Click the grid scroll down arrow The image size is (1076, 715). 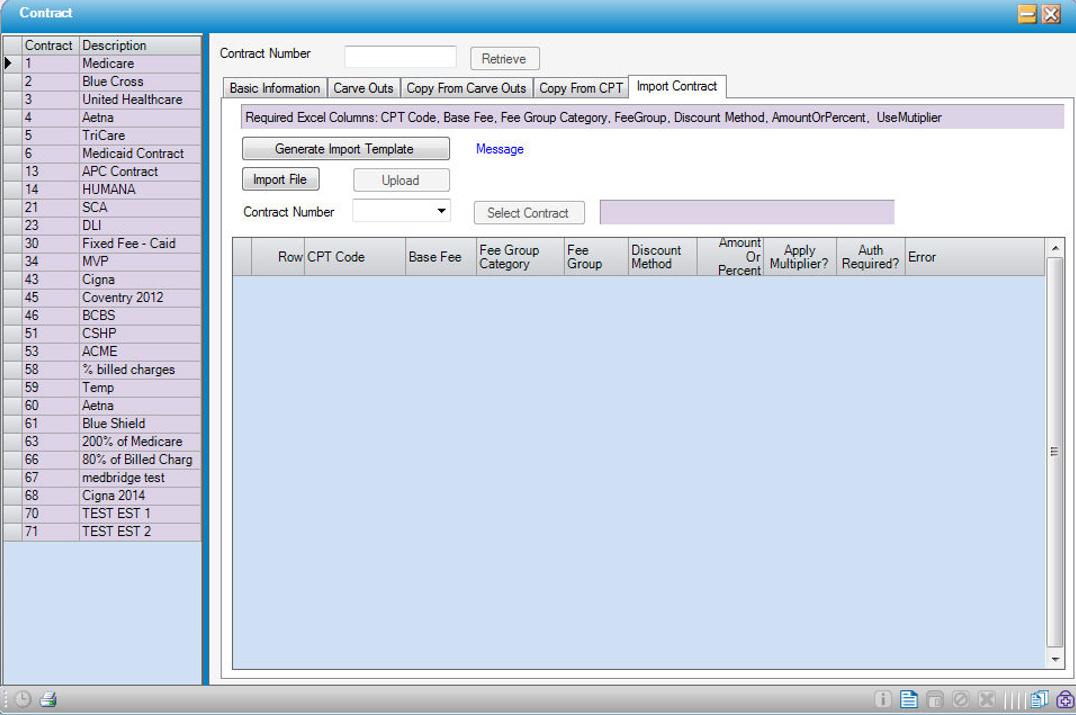(x=1055, y=661)
